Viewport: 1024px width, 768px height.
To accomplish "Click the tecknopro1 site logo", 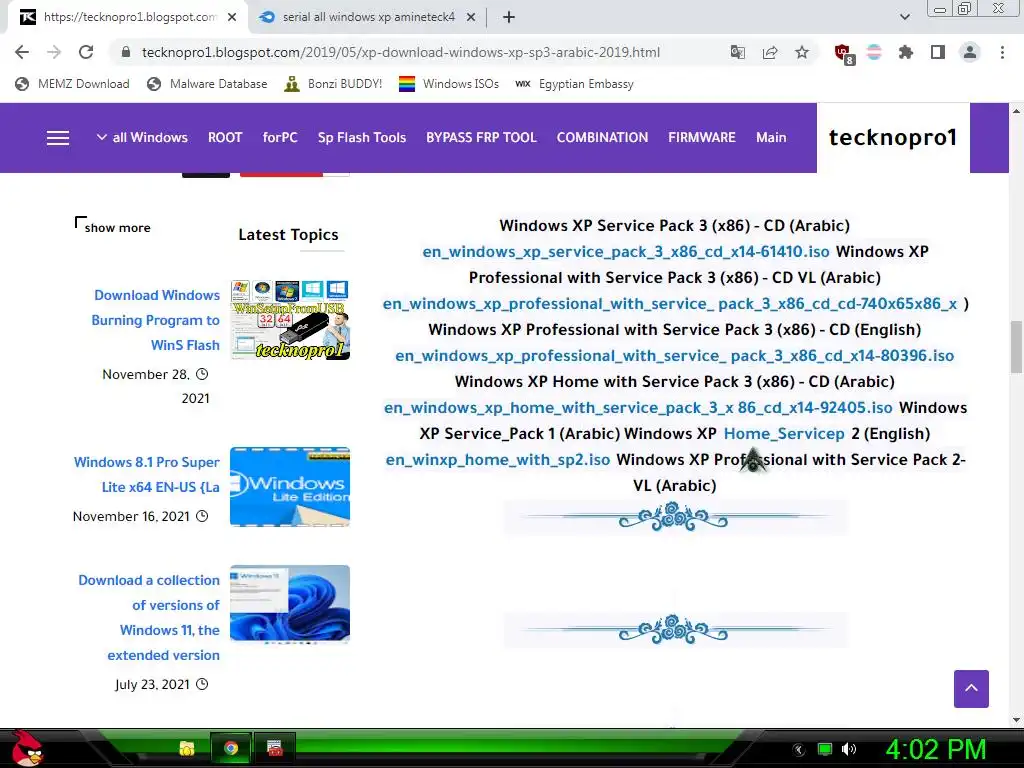I will coord(893,137).
